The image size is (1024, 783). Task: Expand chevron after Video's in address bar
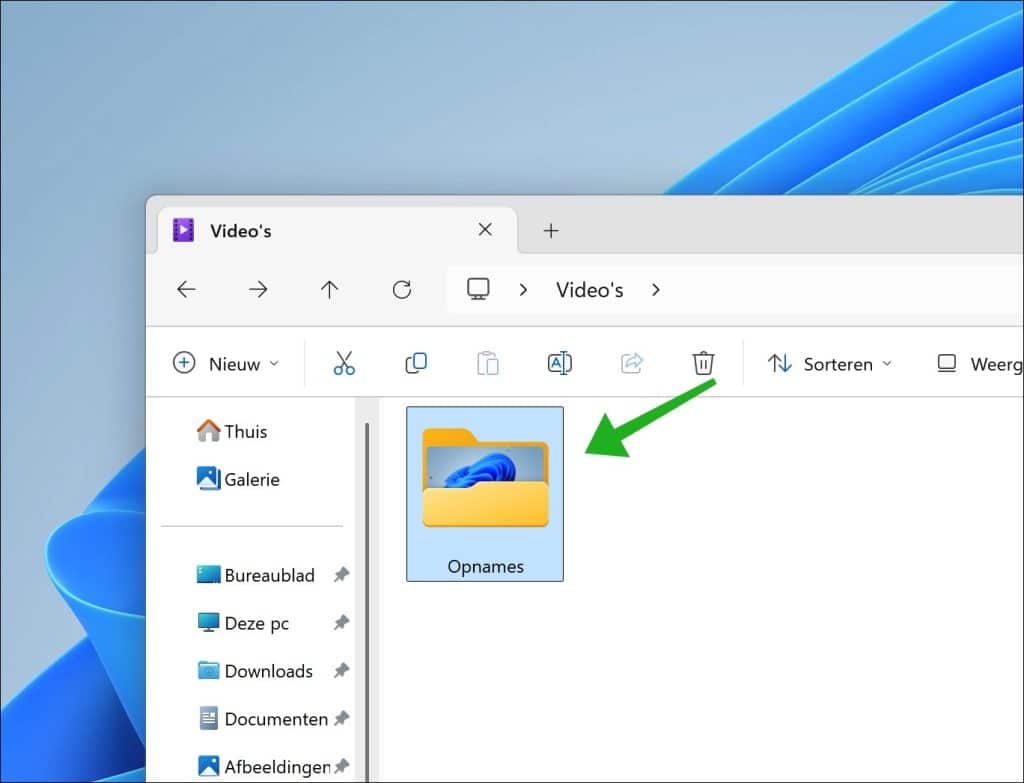pyautogui.click(x=656, y=290)
